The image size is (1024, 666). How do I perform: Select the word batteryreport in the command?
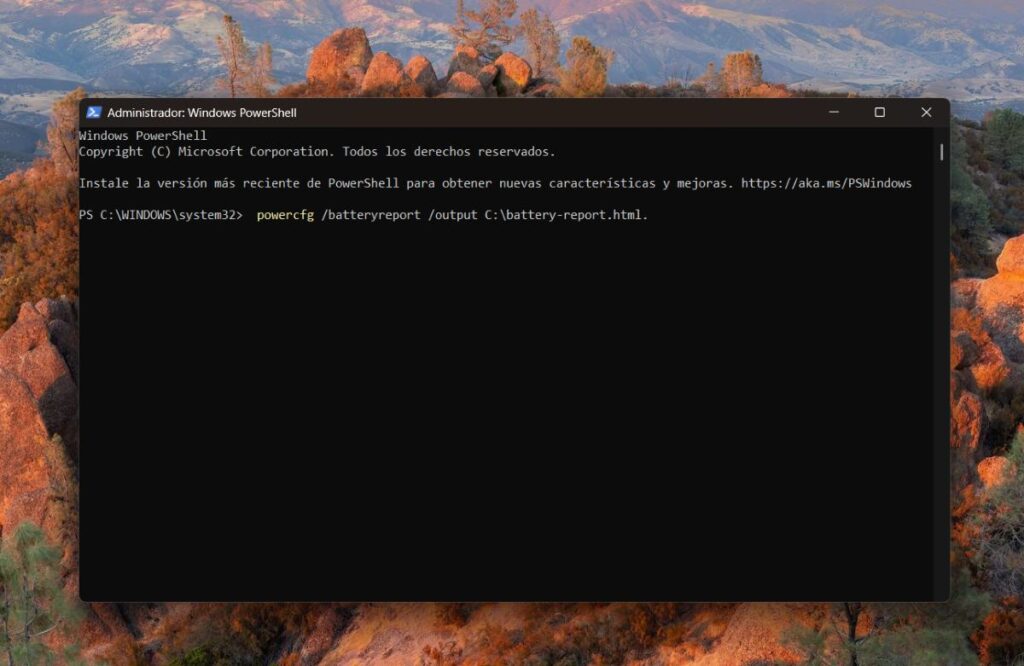[x=375, y=214]
